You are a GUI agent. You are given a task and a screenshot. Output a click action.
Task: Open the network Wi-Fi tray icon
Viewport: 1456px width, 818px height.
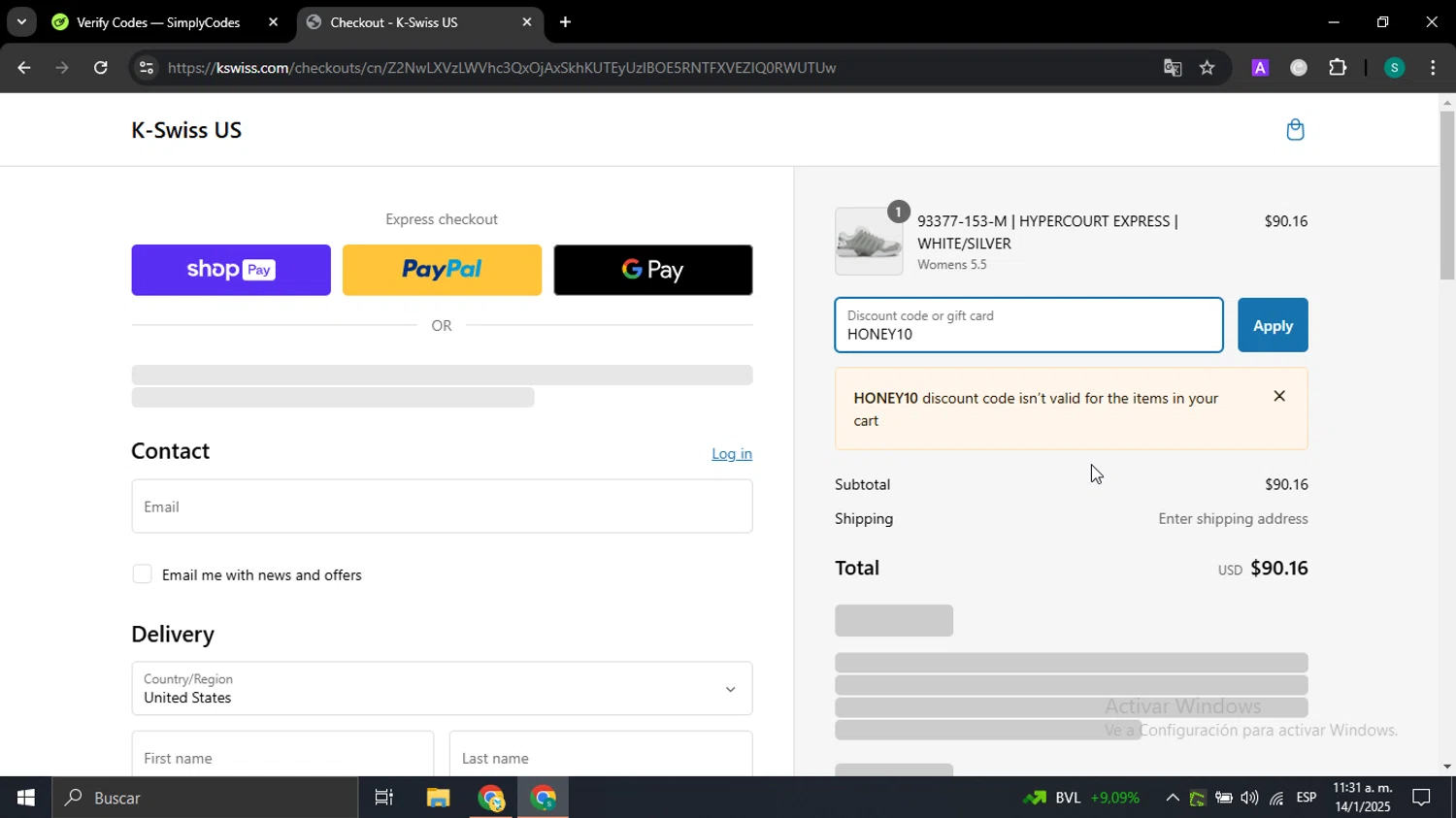pos(1276,798)
